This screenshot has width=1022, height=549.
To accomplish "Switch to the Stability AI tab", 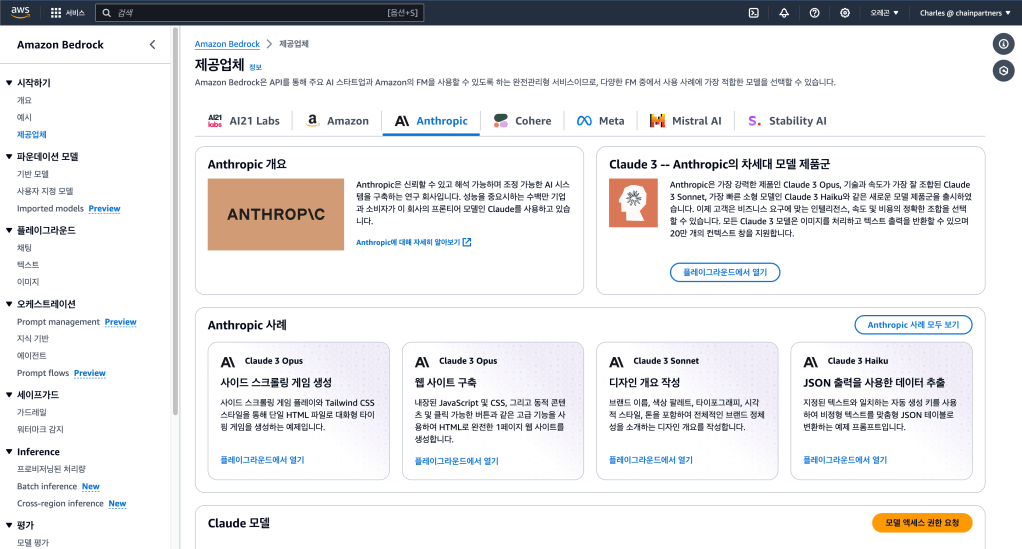I will tap(787, 121).
